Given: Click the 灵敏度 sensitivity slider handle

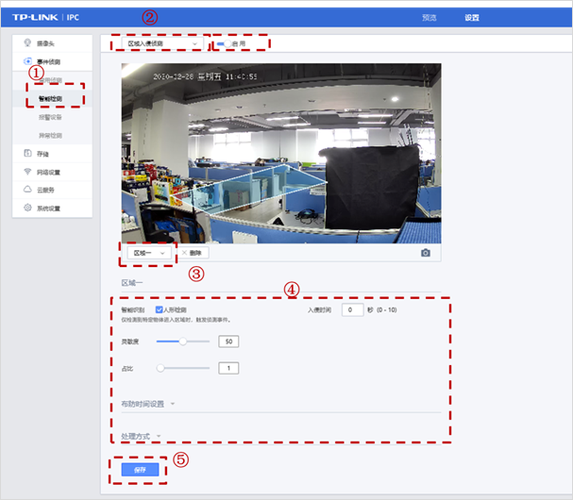Looking at the screenshot, I should pyautogui.click(x=183, y=341).
